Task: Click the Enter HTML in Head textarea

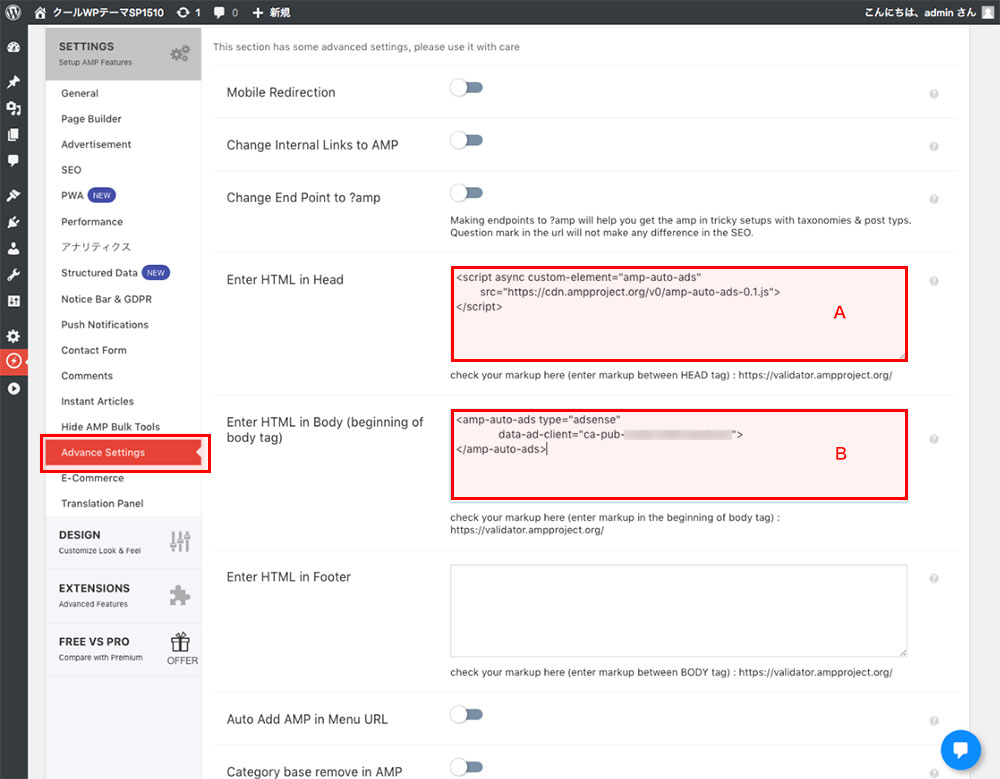Action: [679, 314]
